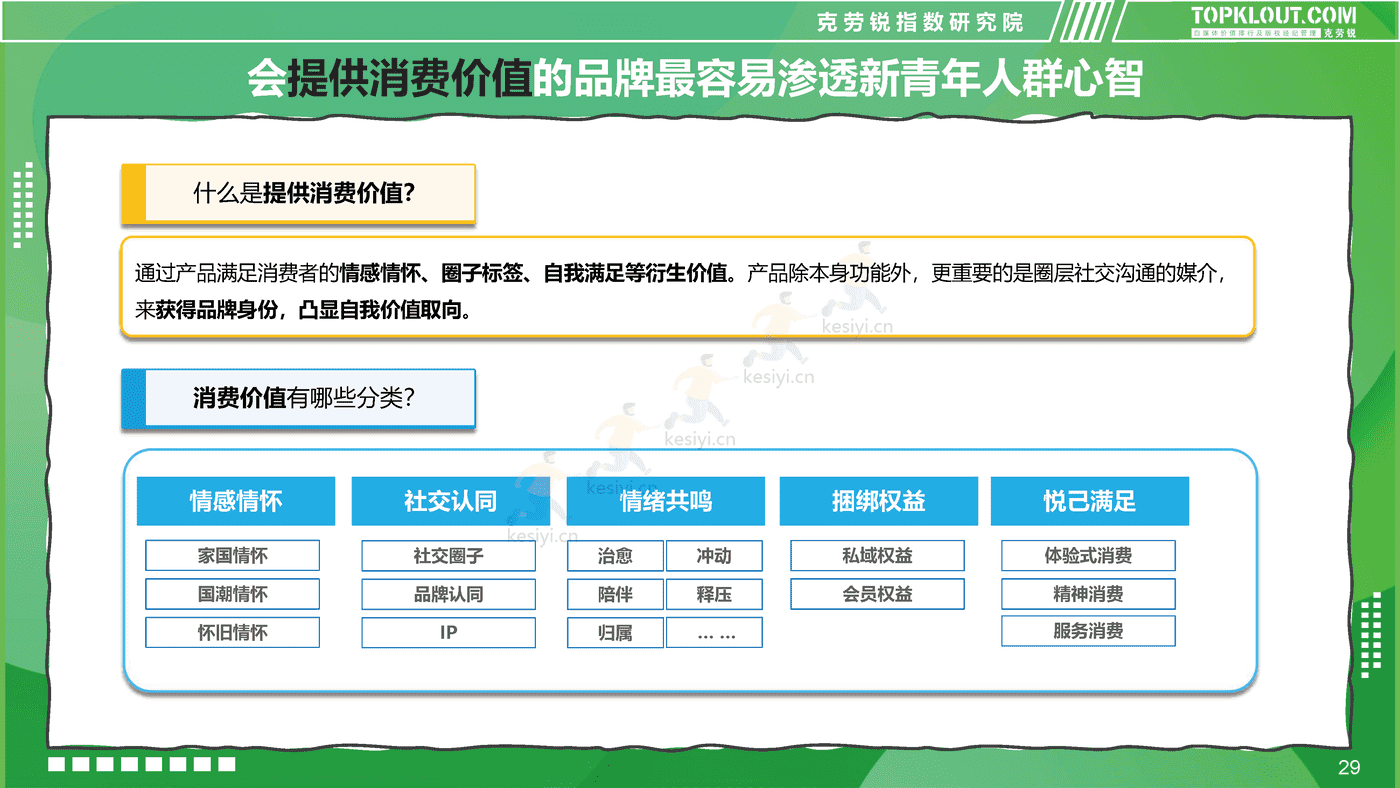Click the slide title about 消费价值
This screenshot has height=788, width=1400.
pos(695,79)
